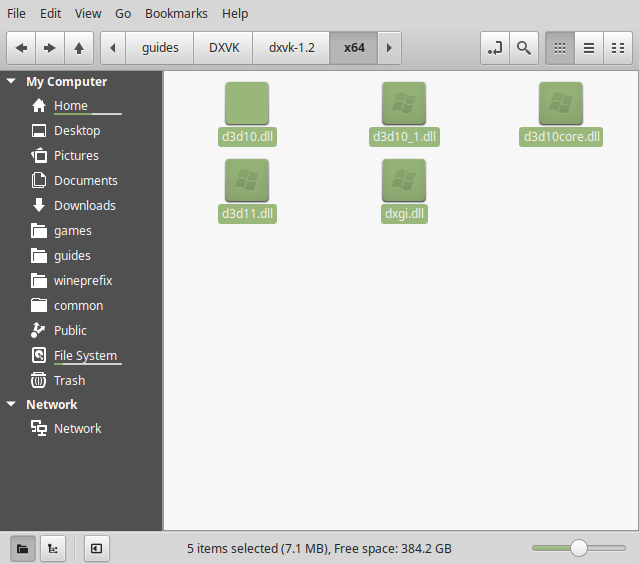The width and height of the screenshot is (639, 564).
Task: Hide the sidebar with the status bar button
Action: point(97,549)
